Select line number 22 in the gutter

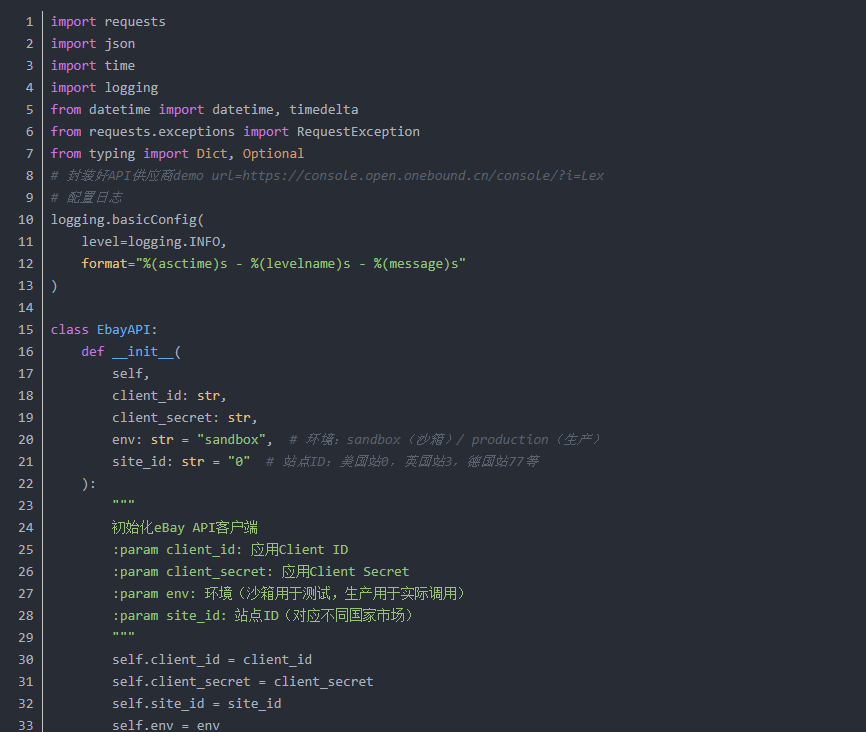[29, 484]
